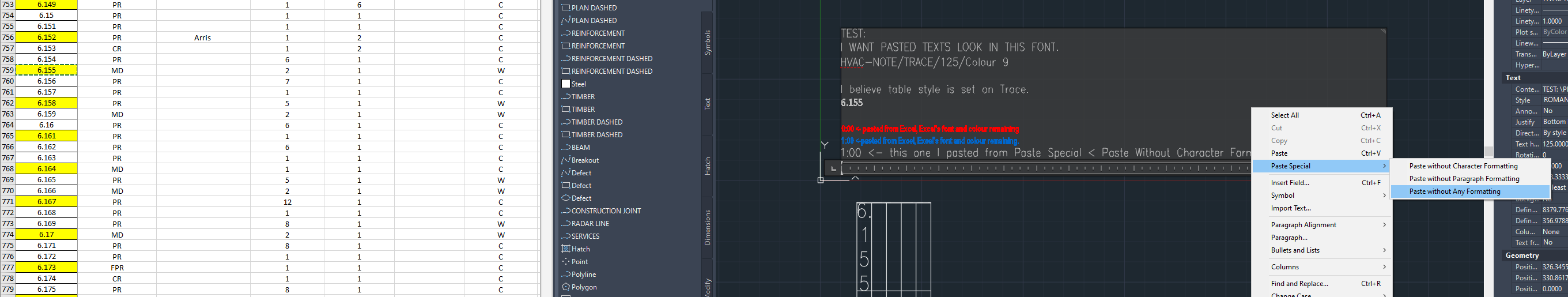This screenshot has height=297, width=1568.
Task: Choose the revision-cloud Defect tool
Action: tap(576, 198)
